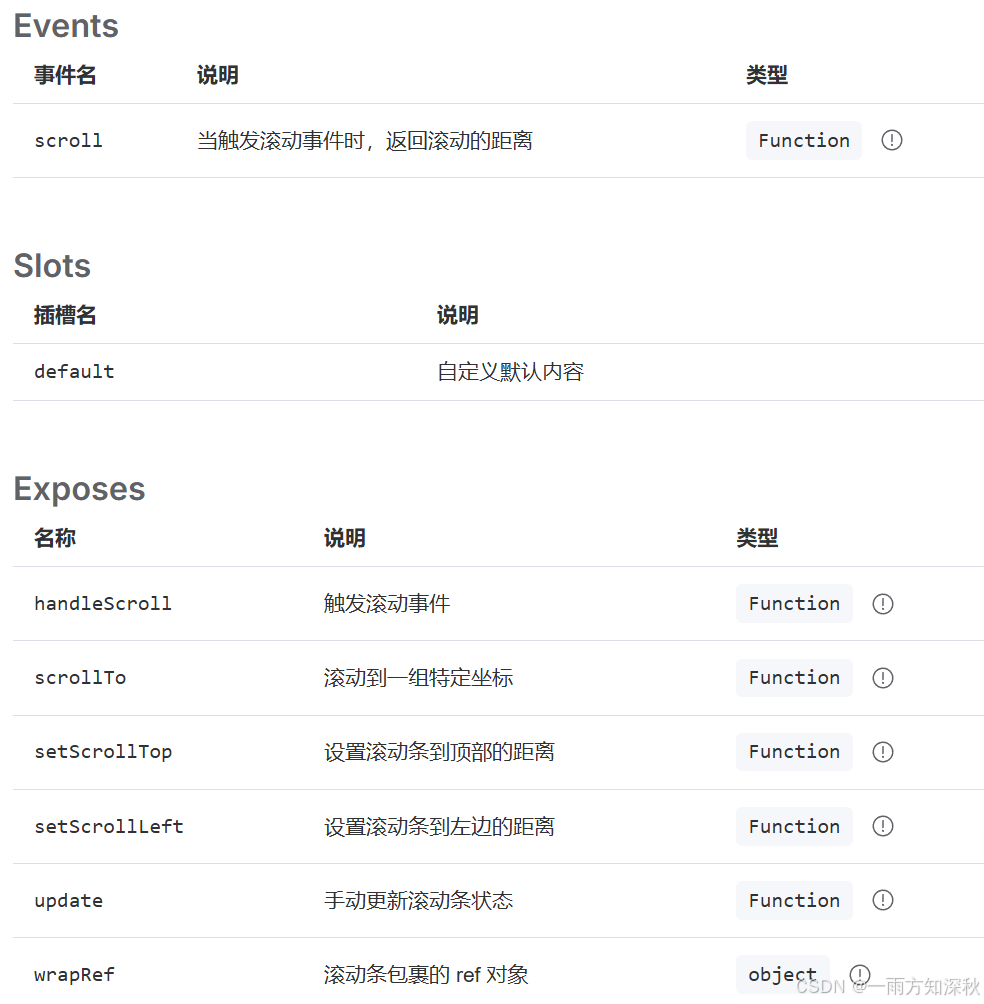
Task: Click the wrapRef name cell
Action: (x=74, y=975)
